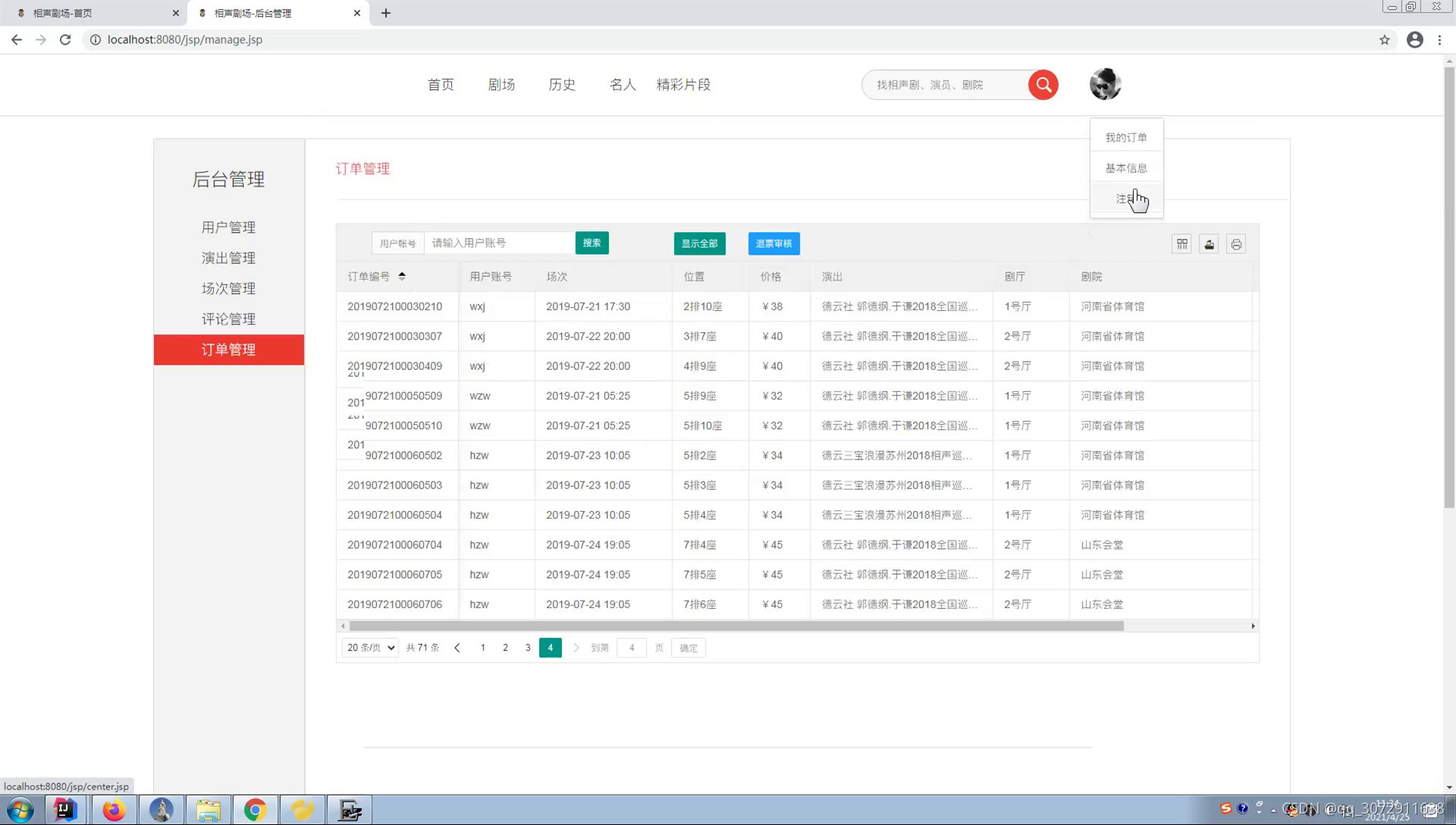Click the red search magnifier icon
This screenshot has height=825, width=1456.
1043,85
